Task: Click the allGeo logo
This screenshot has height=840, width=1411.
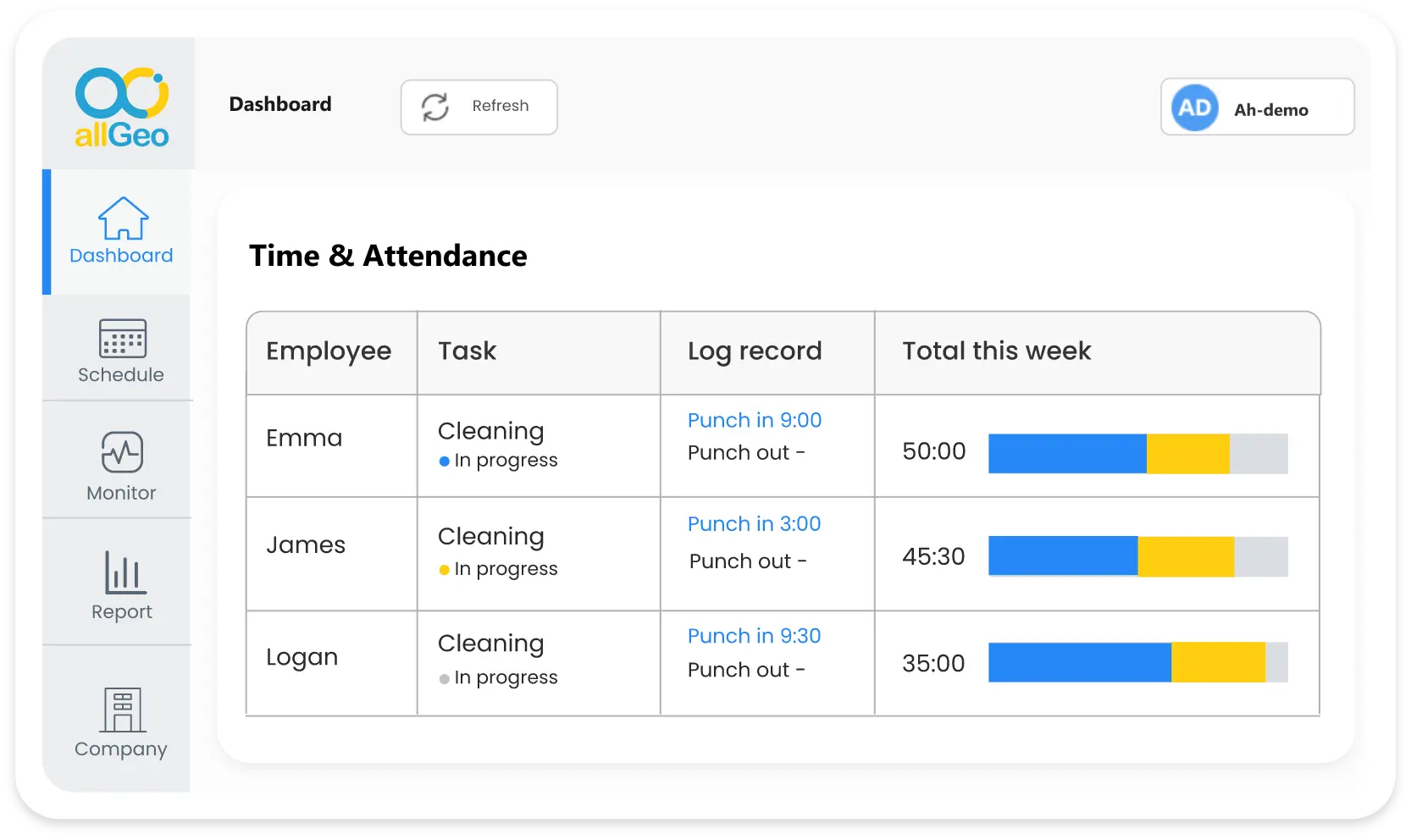Action: (119, 106)
